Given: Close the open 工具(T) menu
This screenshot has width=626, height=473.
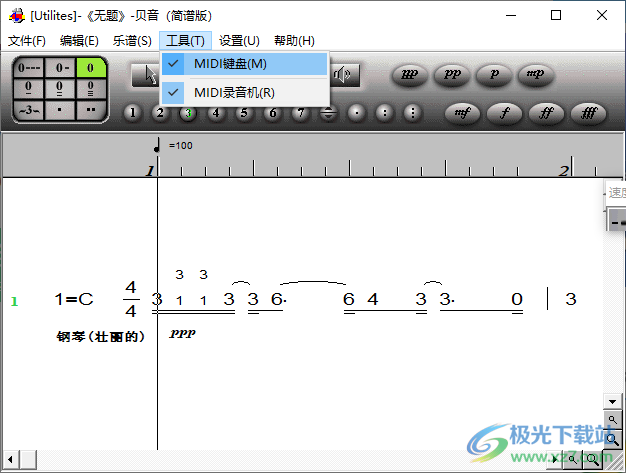Looking at the screenshot, I should 185,41.
